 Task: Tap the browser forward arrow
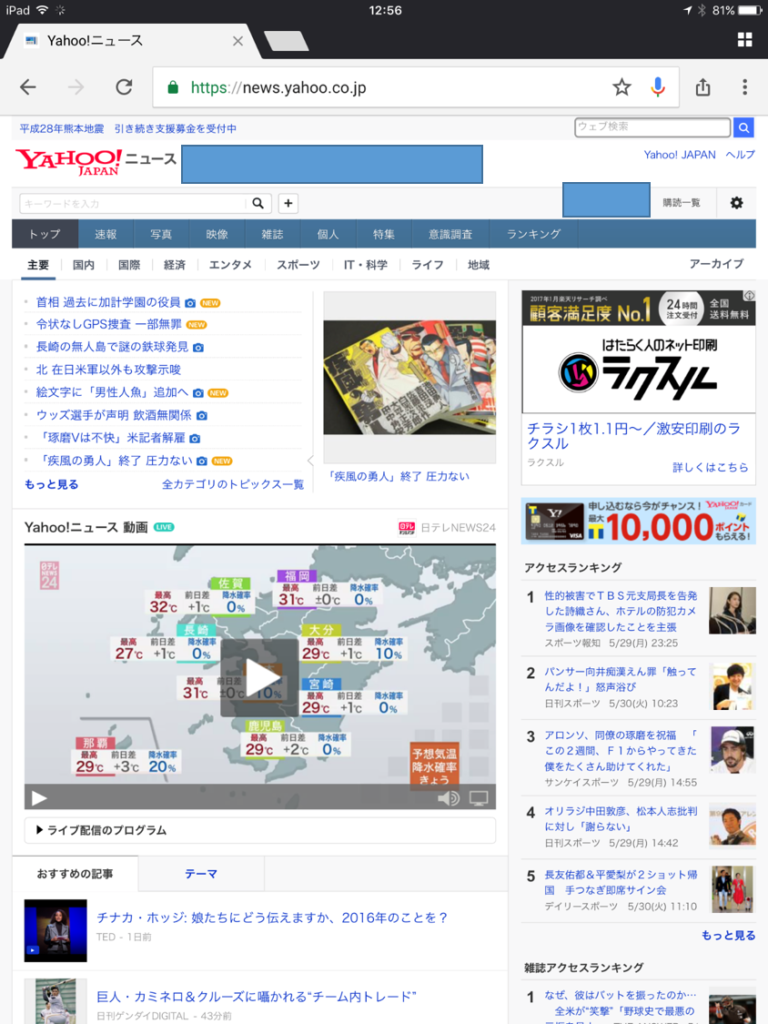(x=76, y=87)
